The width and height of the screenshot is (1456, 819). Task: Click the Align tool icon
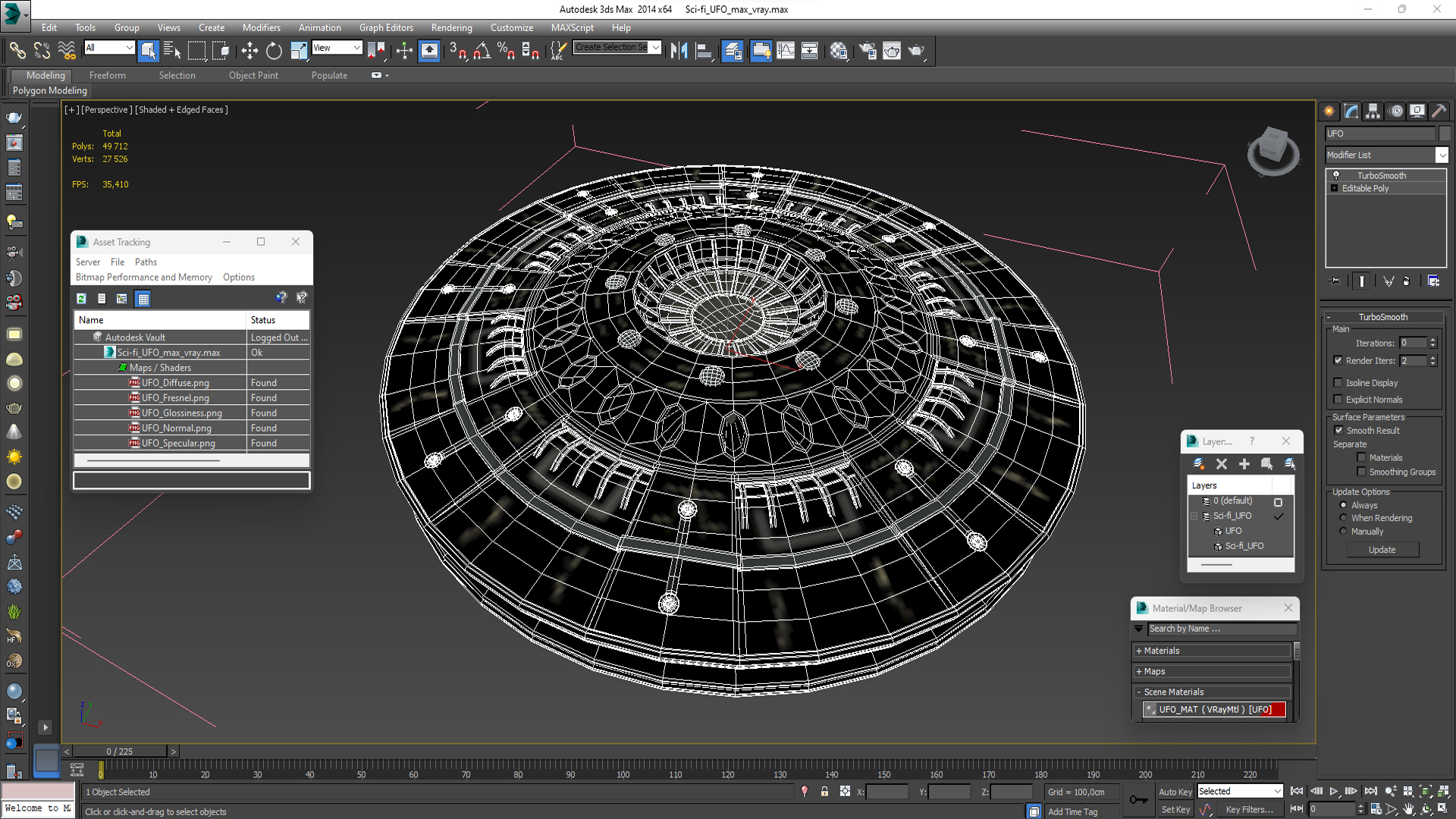pos(704,51)
